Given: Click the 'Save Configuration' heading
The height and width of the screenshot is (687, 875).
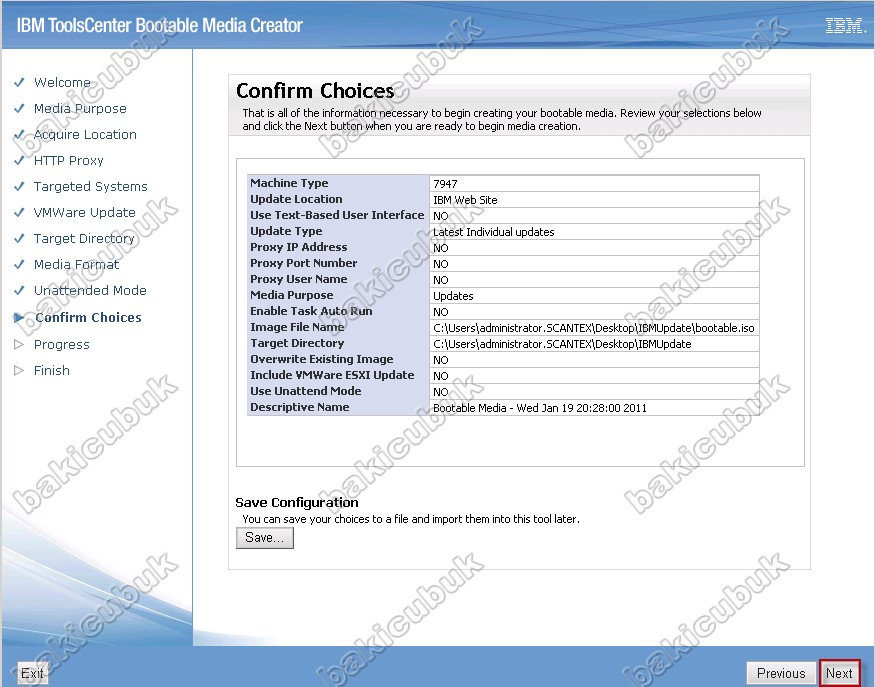Looking at the screenshot, I should (x=296, y=502).
